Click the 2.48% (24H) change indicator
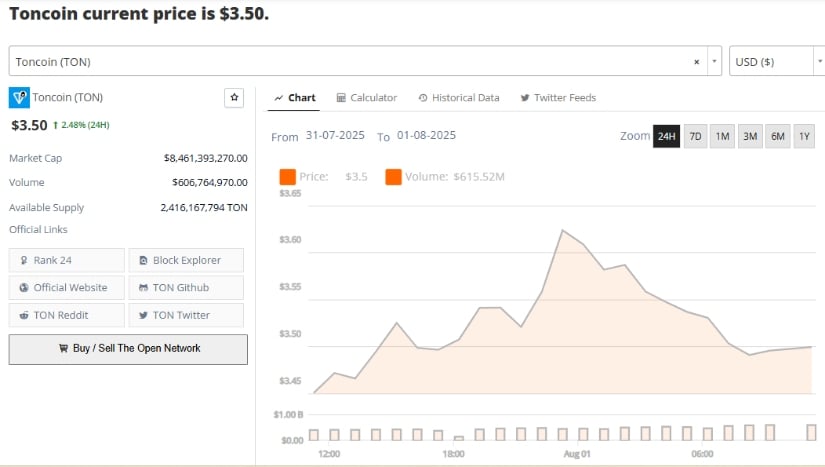This screenshot has width=825, height=467. [x=82, y=125]
